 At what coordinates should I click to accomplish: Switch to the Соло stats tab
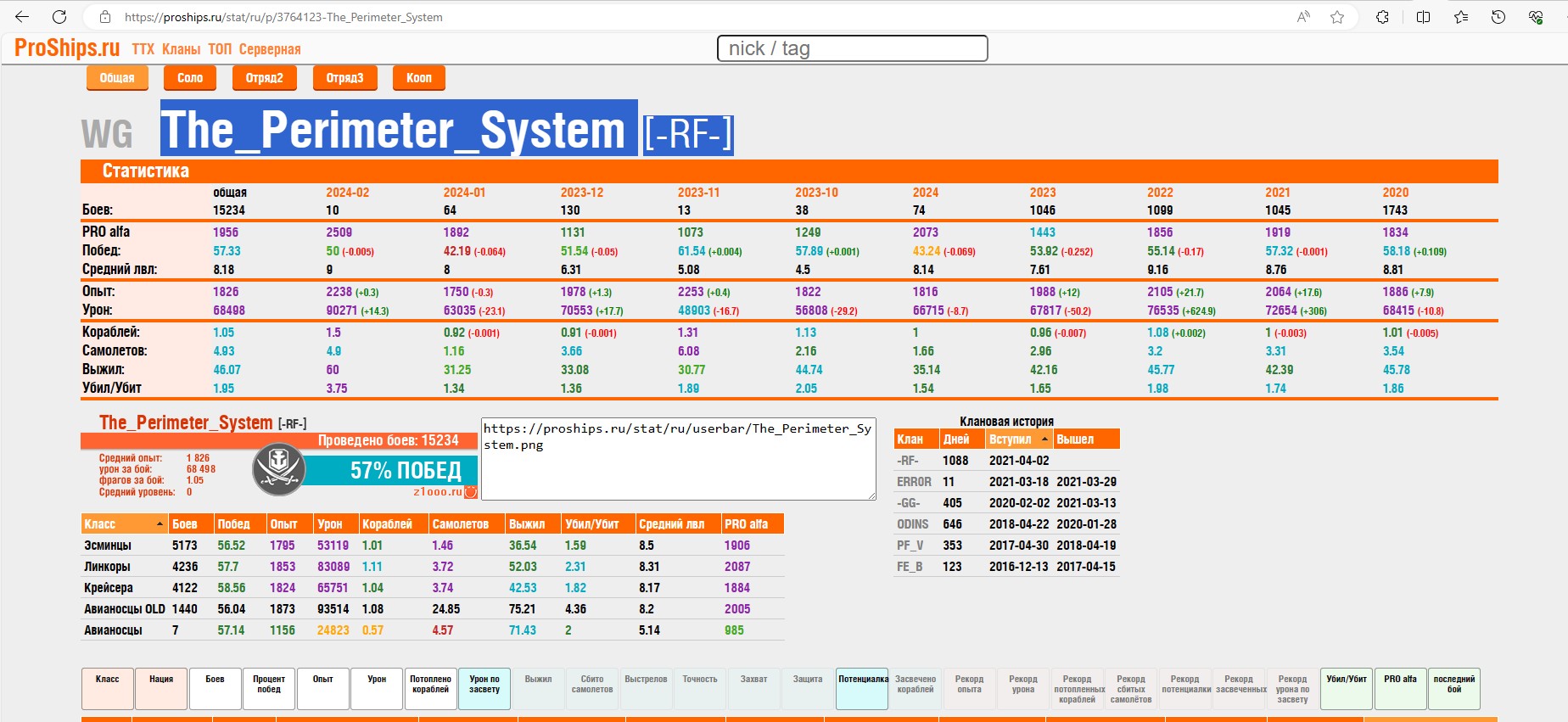[190, 78]
